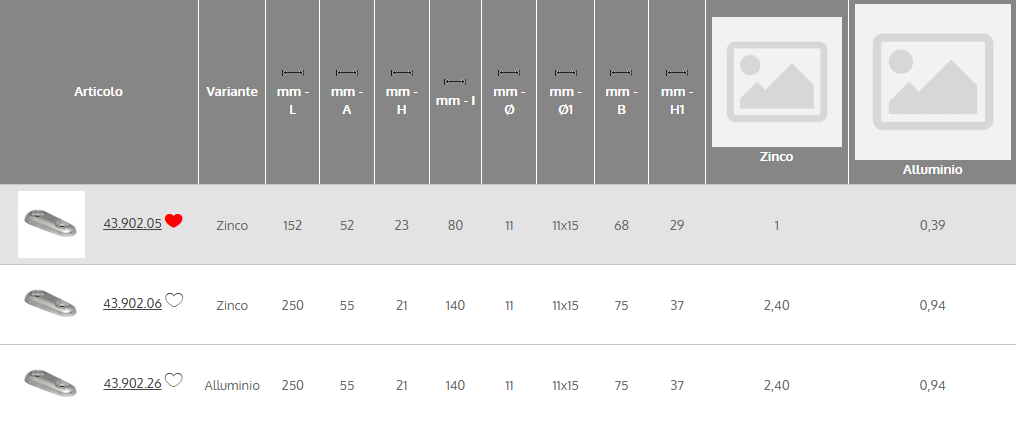The width and height of the screenshot is (1016, 421).
Task: Click dimension icon above mm - H header
Action: [x=401, y=73]
